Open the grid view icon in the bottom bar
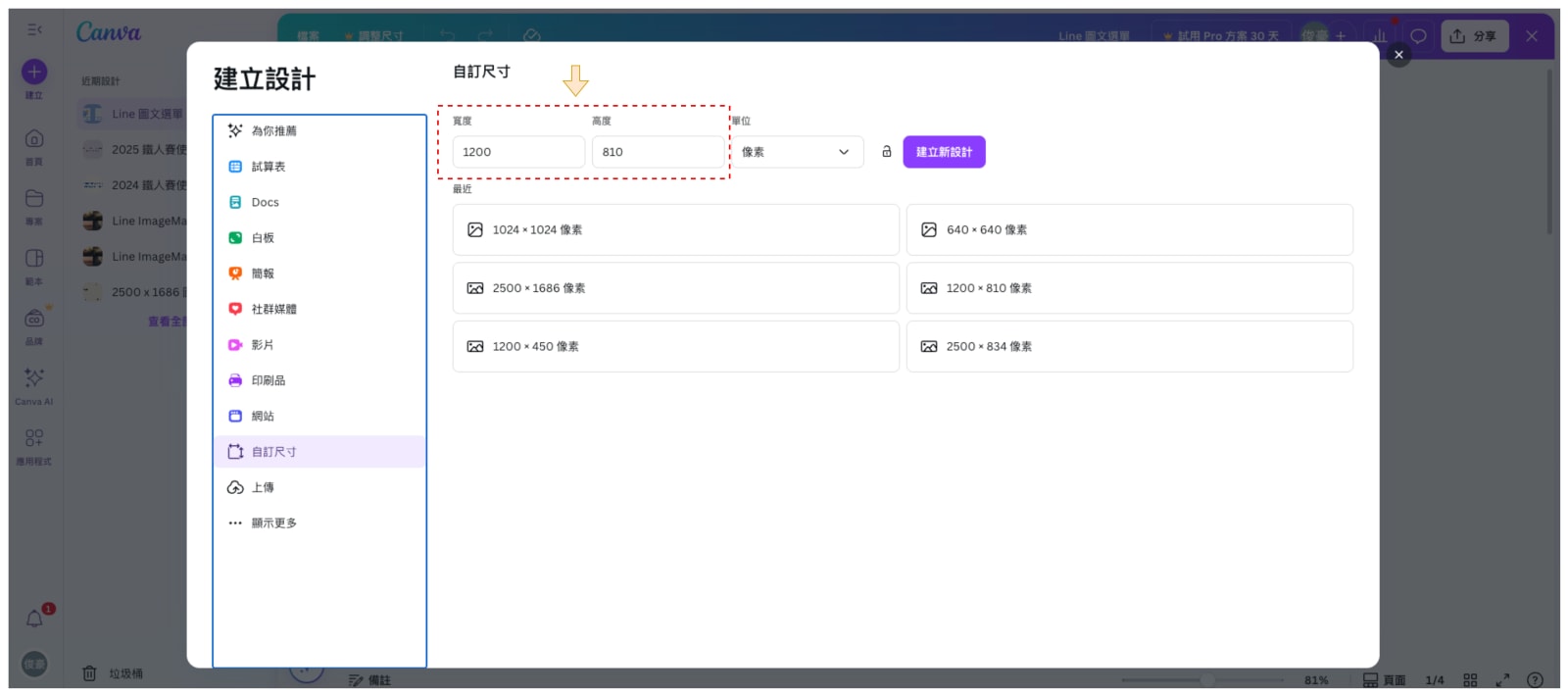Viewport: 1568px width, 696px height. click(1470, 680)
